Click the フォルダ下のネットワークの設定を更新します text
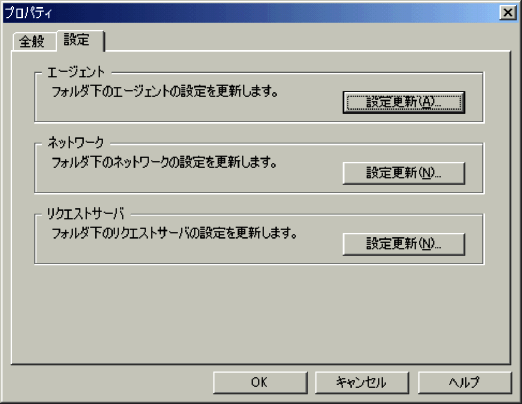 pos(164,162)
